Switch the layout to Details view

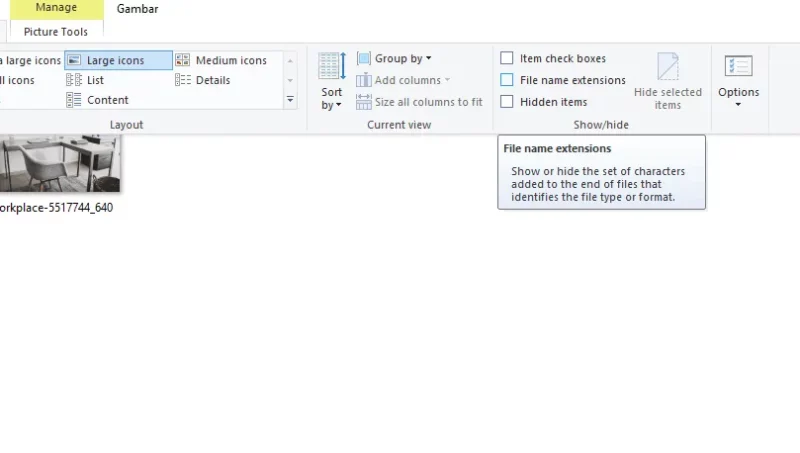(x=203, y=80)
